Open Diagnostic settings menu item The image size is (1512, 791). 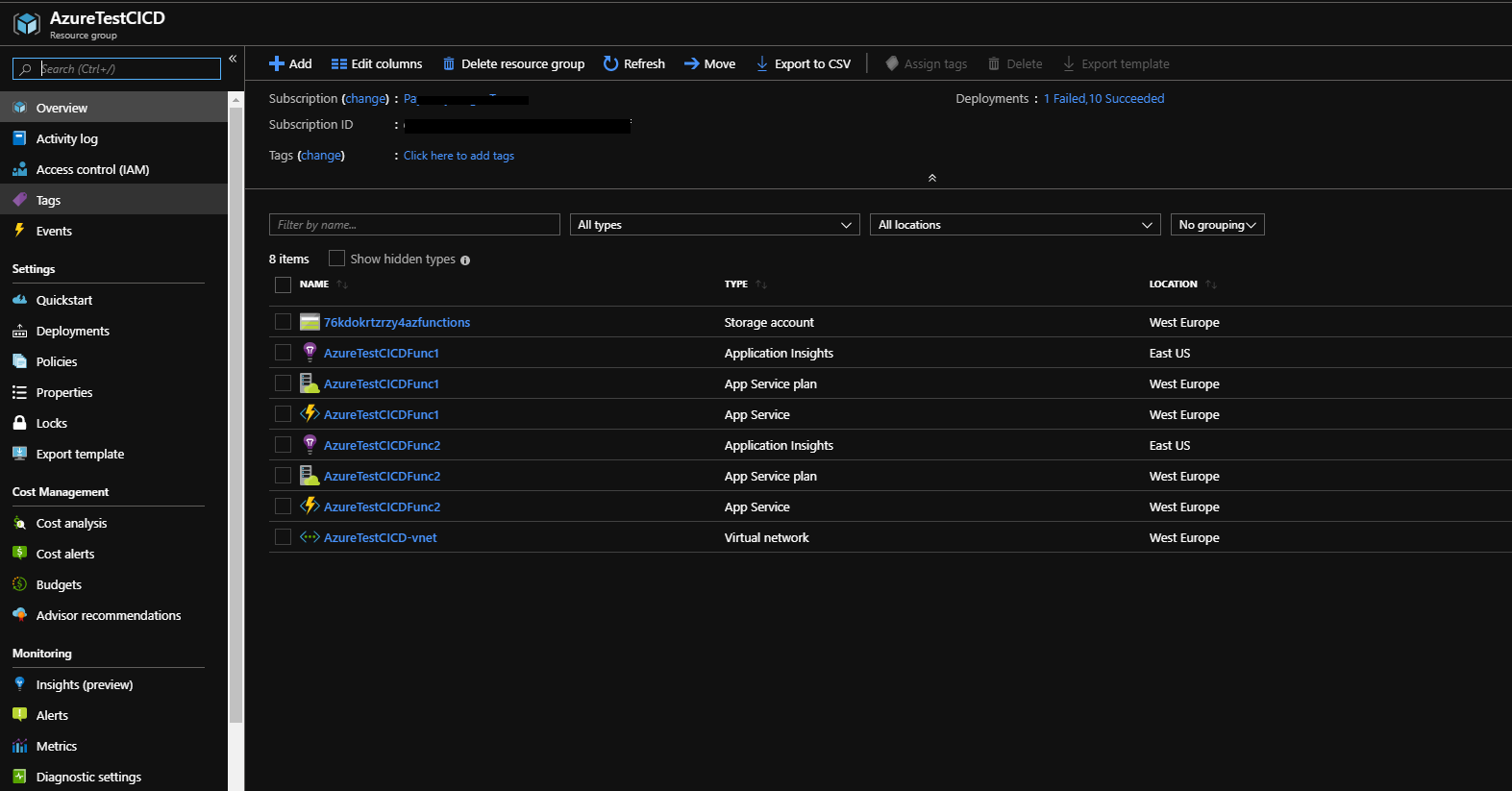click(113, 777)
